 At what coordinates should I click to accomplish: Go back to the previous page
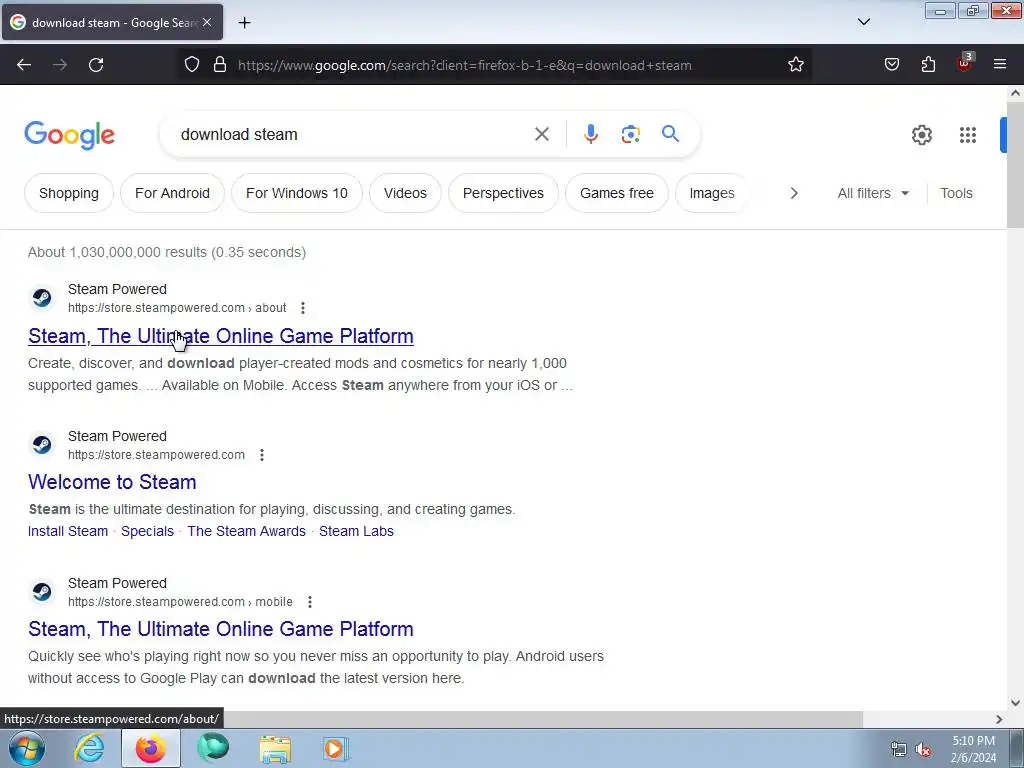click(24, 65)
